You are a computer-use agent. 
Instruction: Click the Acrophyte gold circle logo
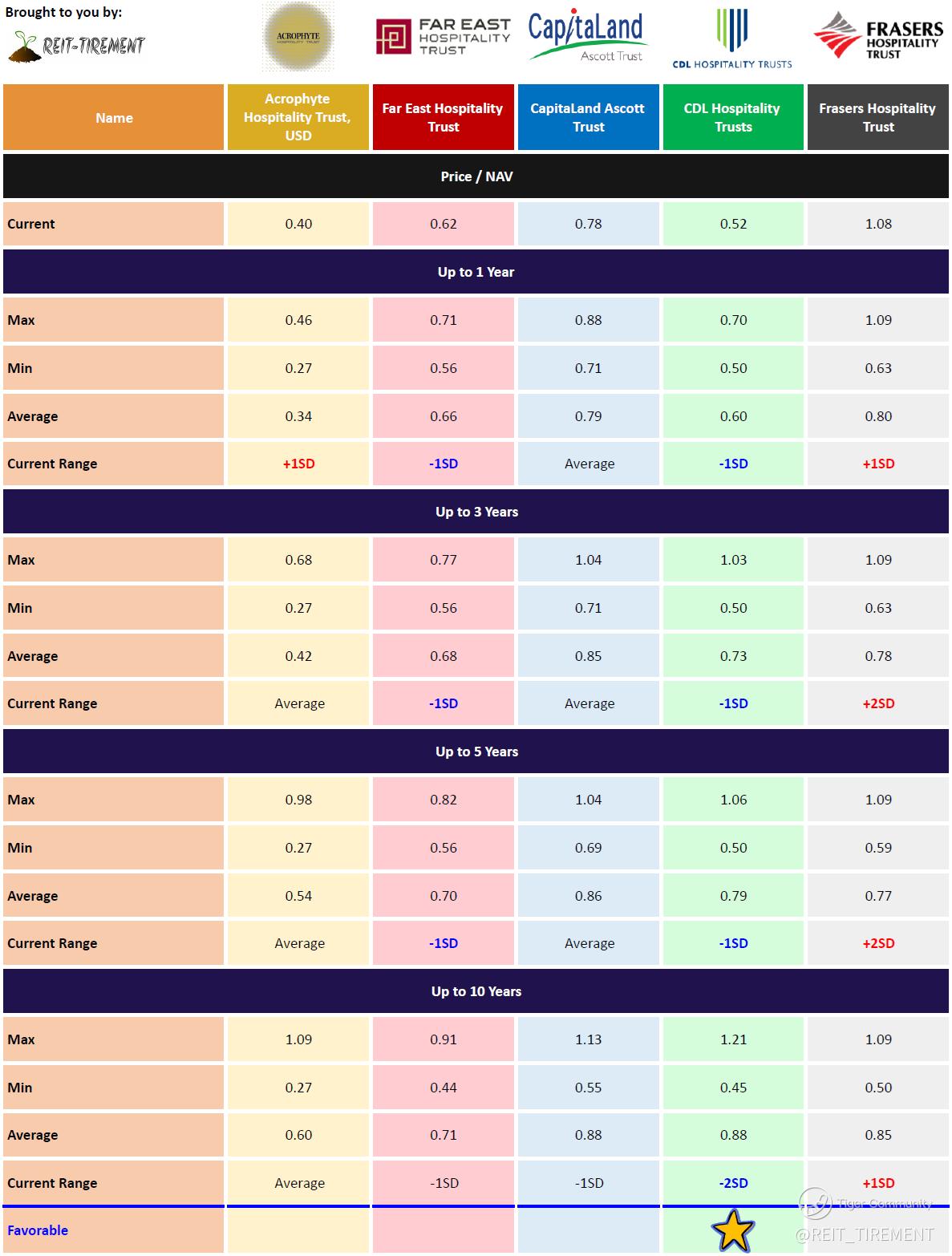[298, 37]
